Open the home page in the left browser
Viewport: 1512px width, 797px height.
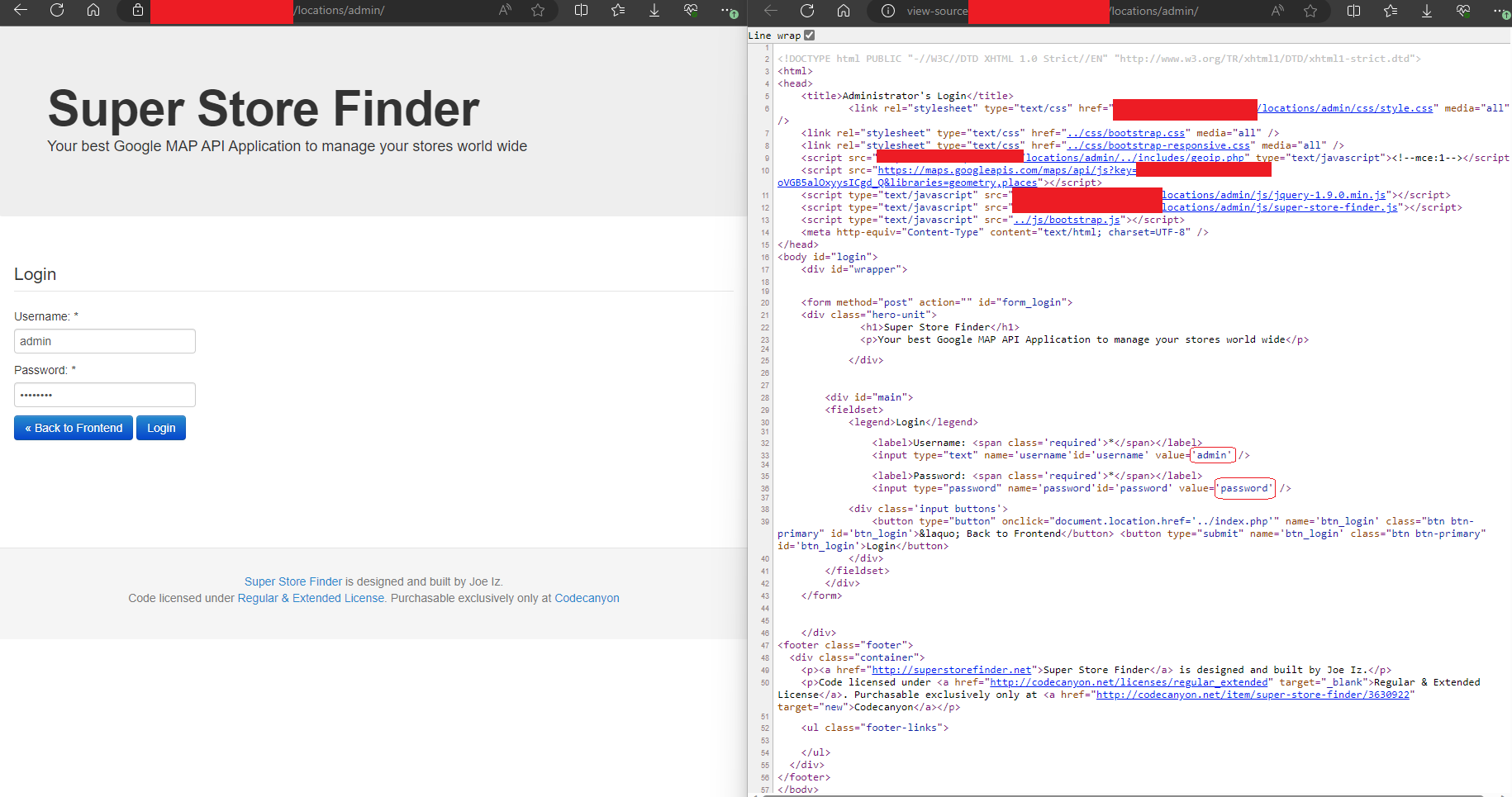click(93, 10)
